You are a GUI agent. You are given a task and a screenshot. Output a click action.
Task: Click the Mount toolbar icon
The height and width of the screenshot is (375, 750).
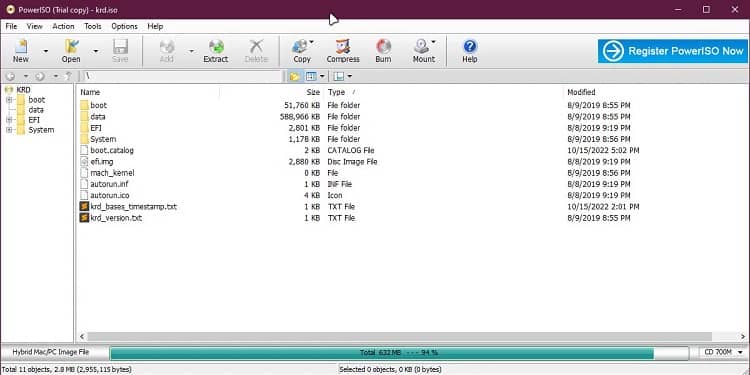pyautogui.click(x=424, y=51)
